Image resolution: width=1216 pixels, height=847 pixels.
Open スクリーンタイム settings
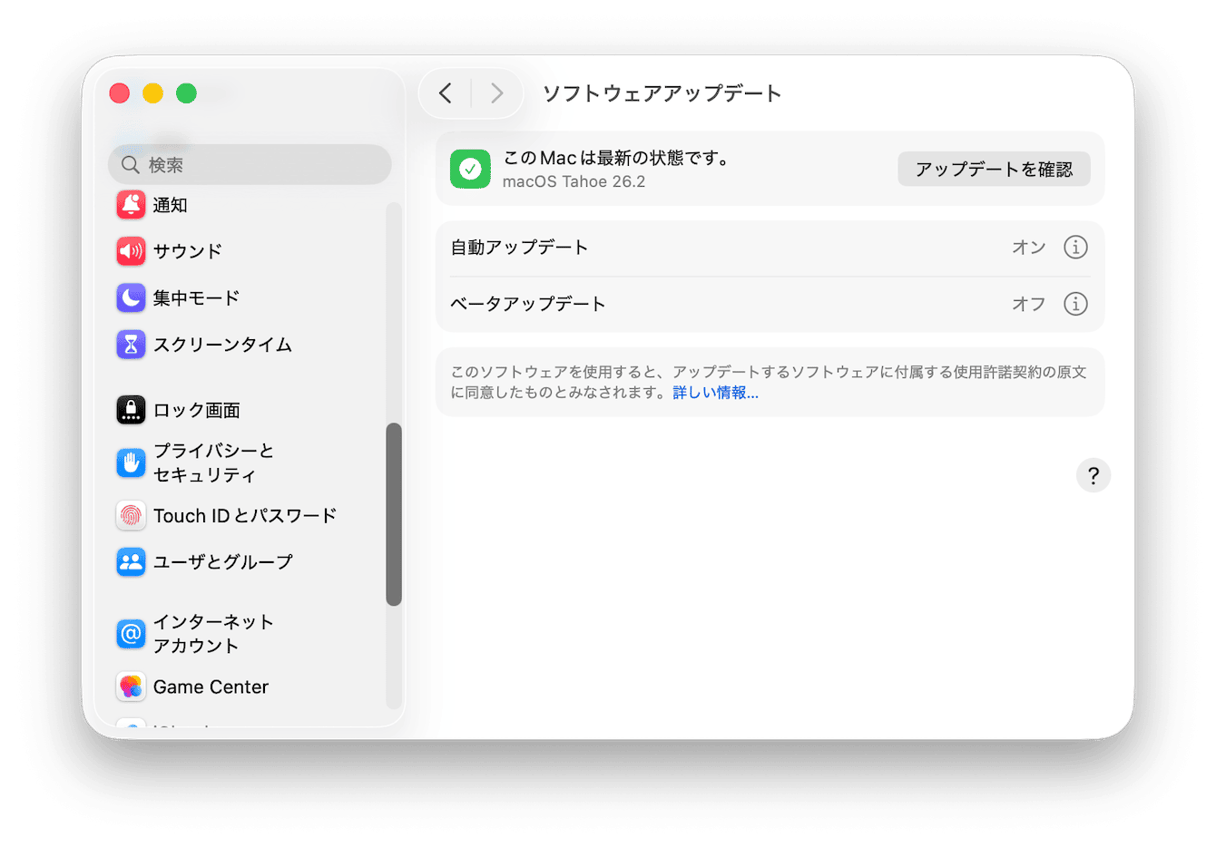200,344
